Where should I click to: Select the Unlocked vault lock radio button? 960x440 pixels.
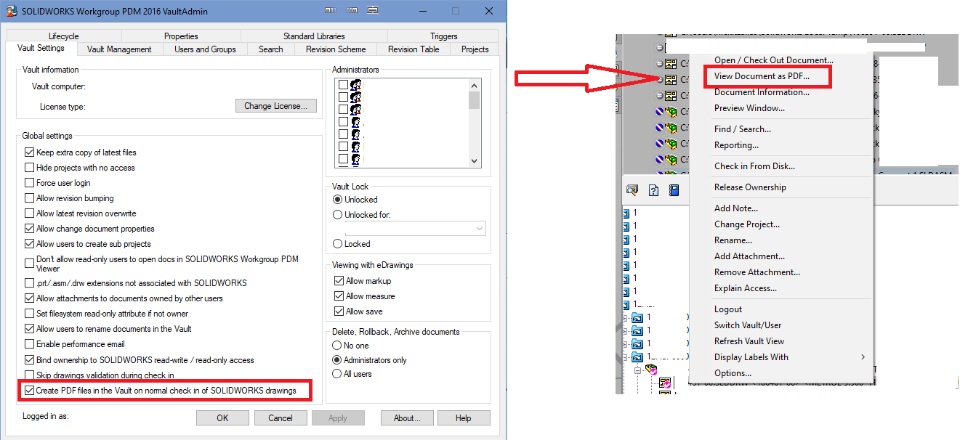[x=337, y=199]
